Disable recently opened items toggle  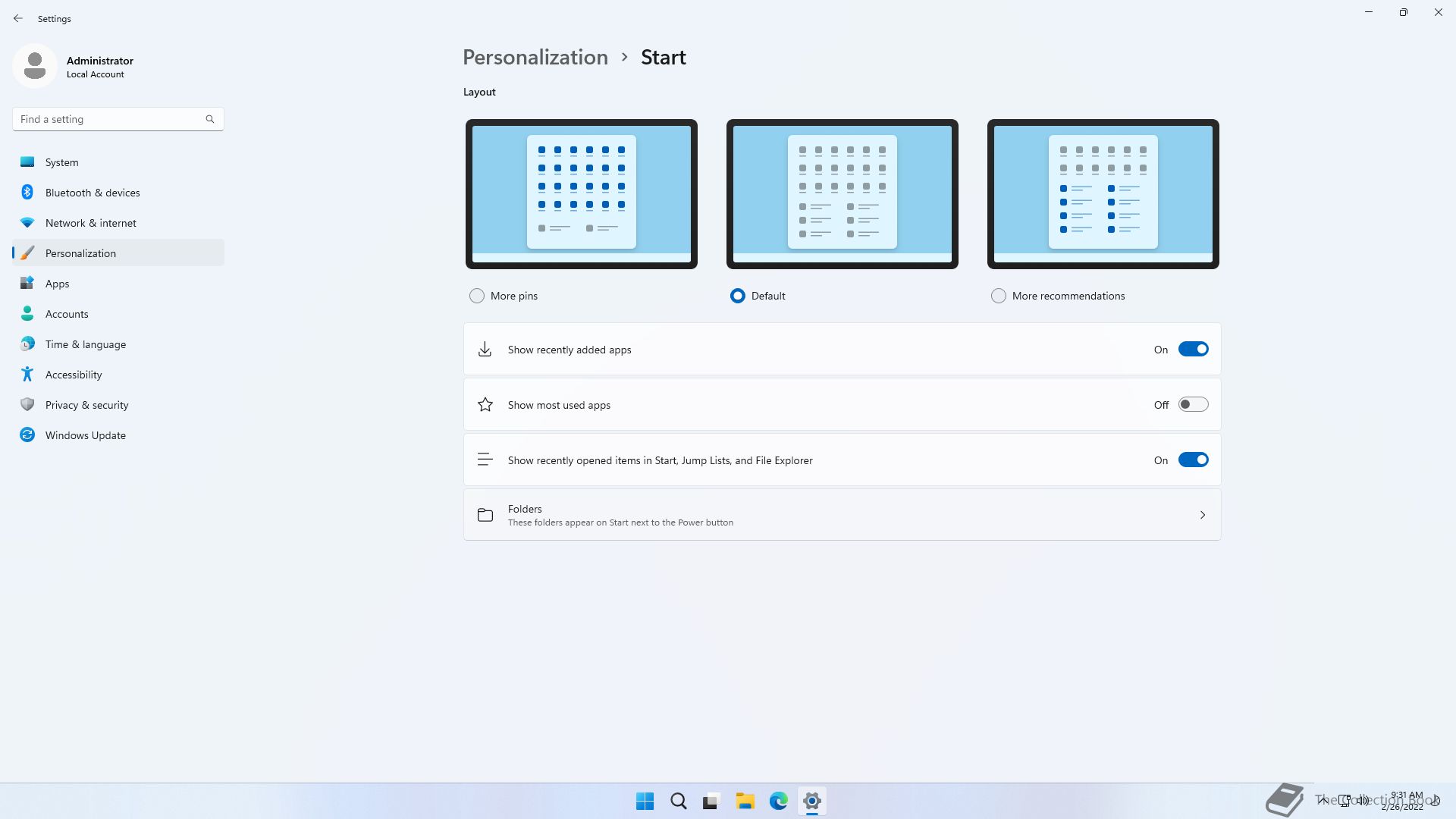[x=1193, y=460]
